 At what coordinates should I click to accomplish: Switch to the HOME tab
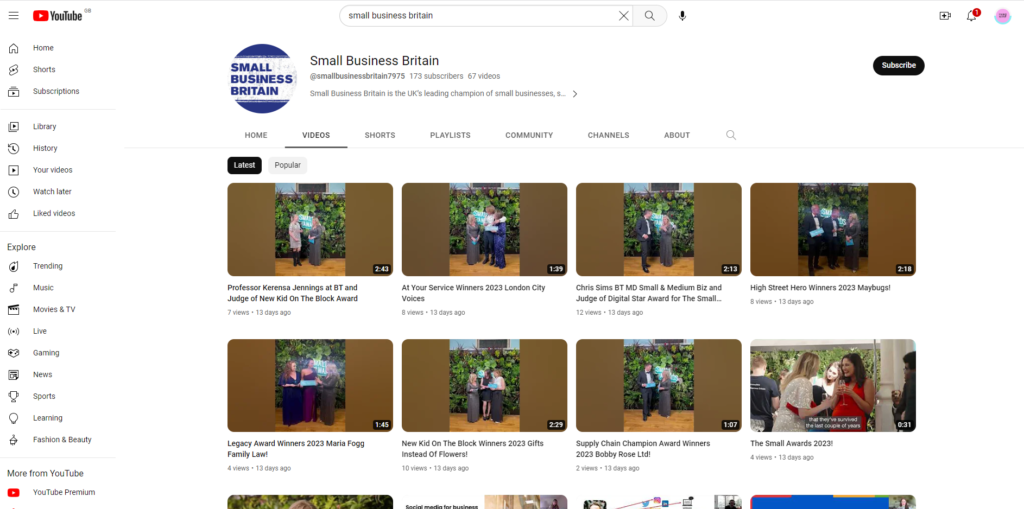coord(256,135)
